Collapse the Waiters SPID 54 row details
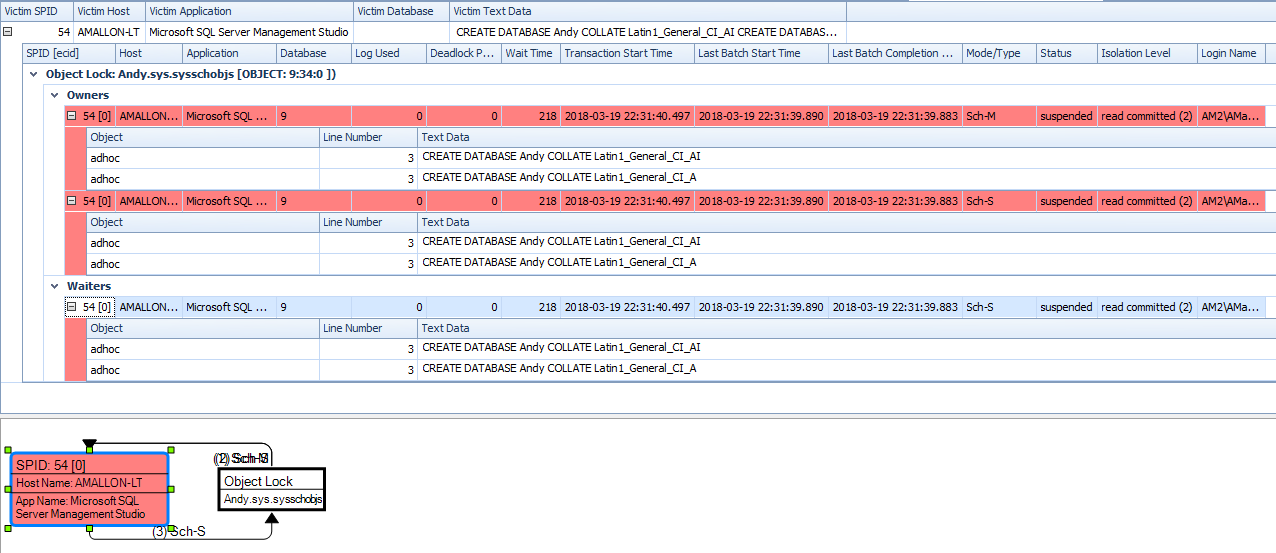Image resolution: width=1276 pixels, height=553 pixels. 72,307
